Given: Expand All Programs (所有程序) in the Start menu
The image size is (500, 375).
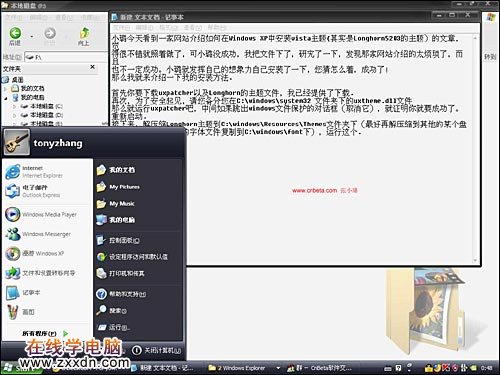Looking at the screenshot, I should pyautogui.click(x=45, y=333).
